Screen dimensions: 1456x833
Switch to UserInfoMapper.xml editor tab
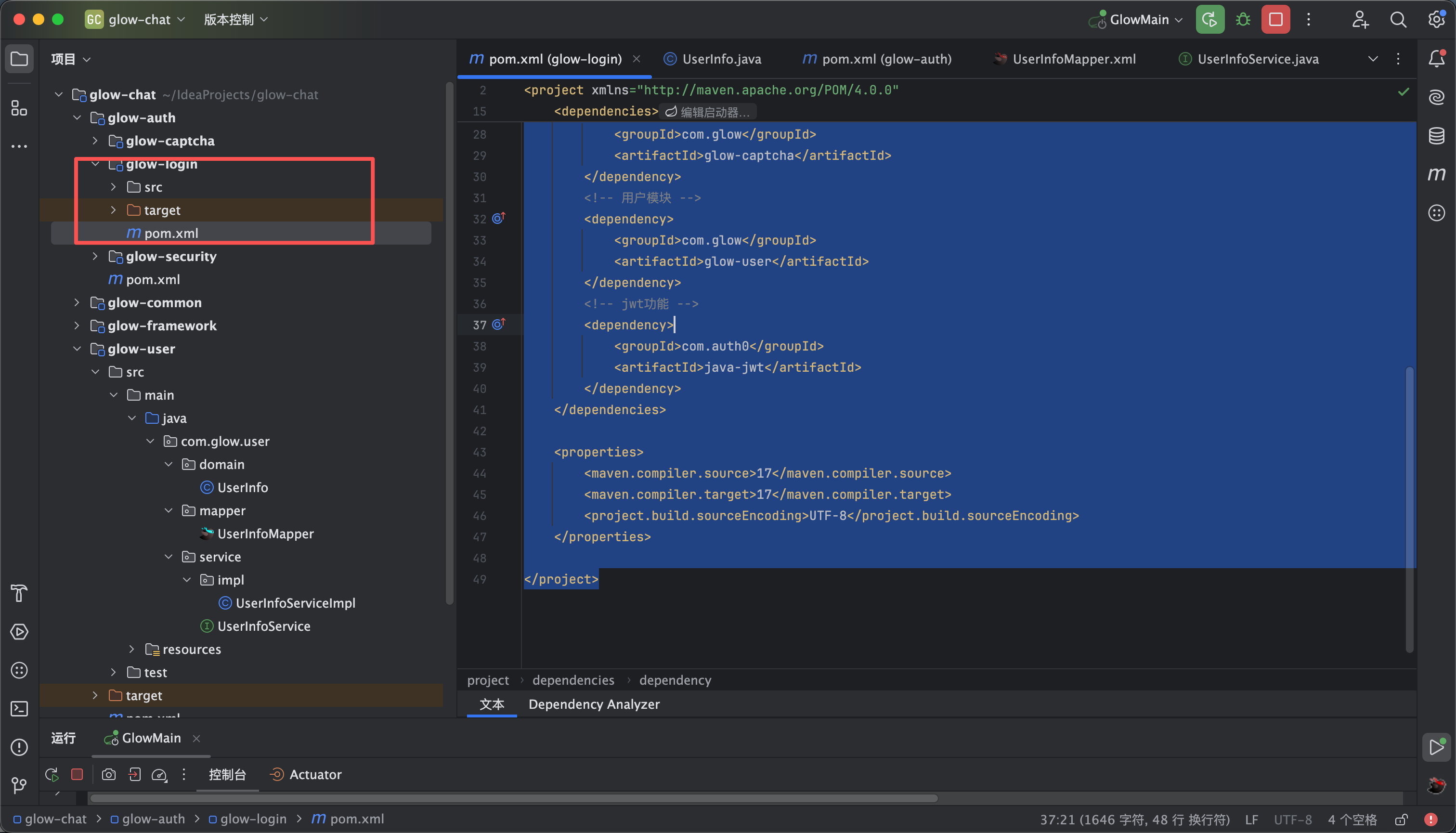[x=1073, y=59]
